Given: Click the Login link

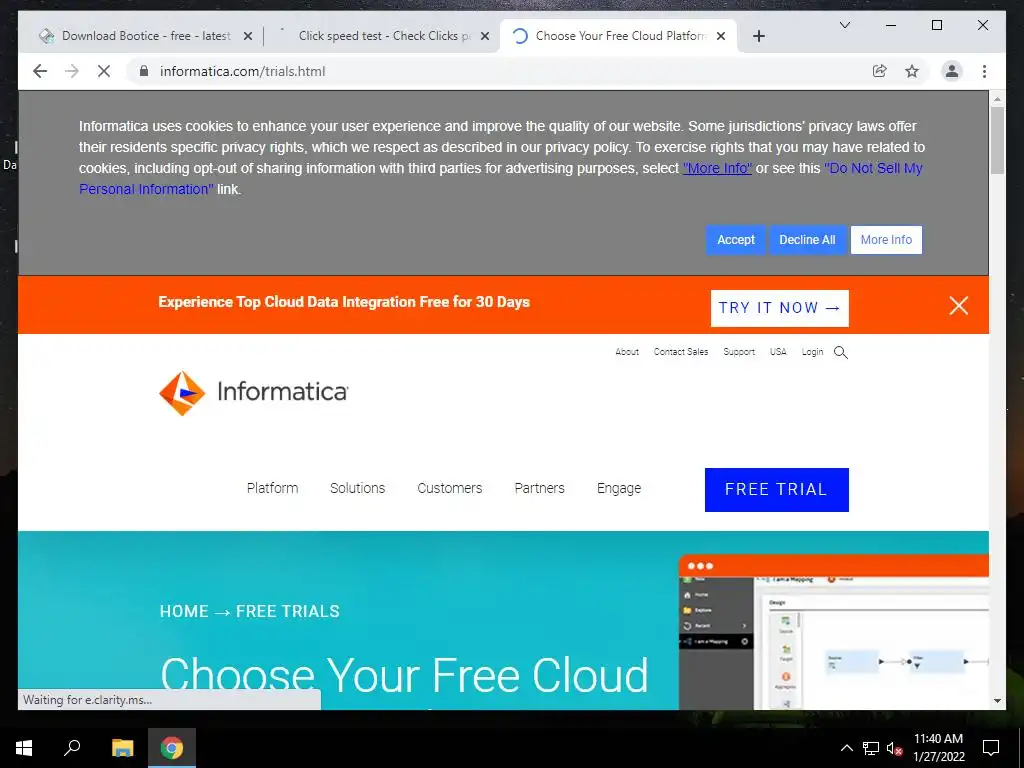Looking at the screenshot, I should [x=812, y=351].
